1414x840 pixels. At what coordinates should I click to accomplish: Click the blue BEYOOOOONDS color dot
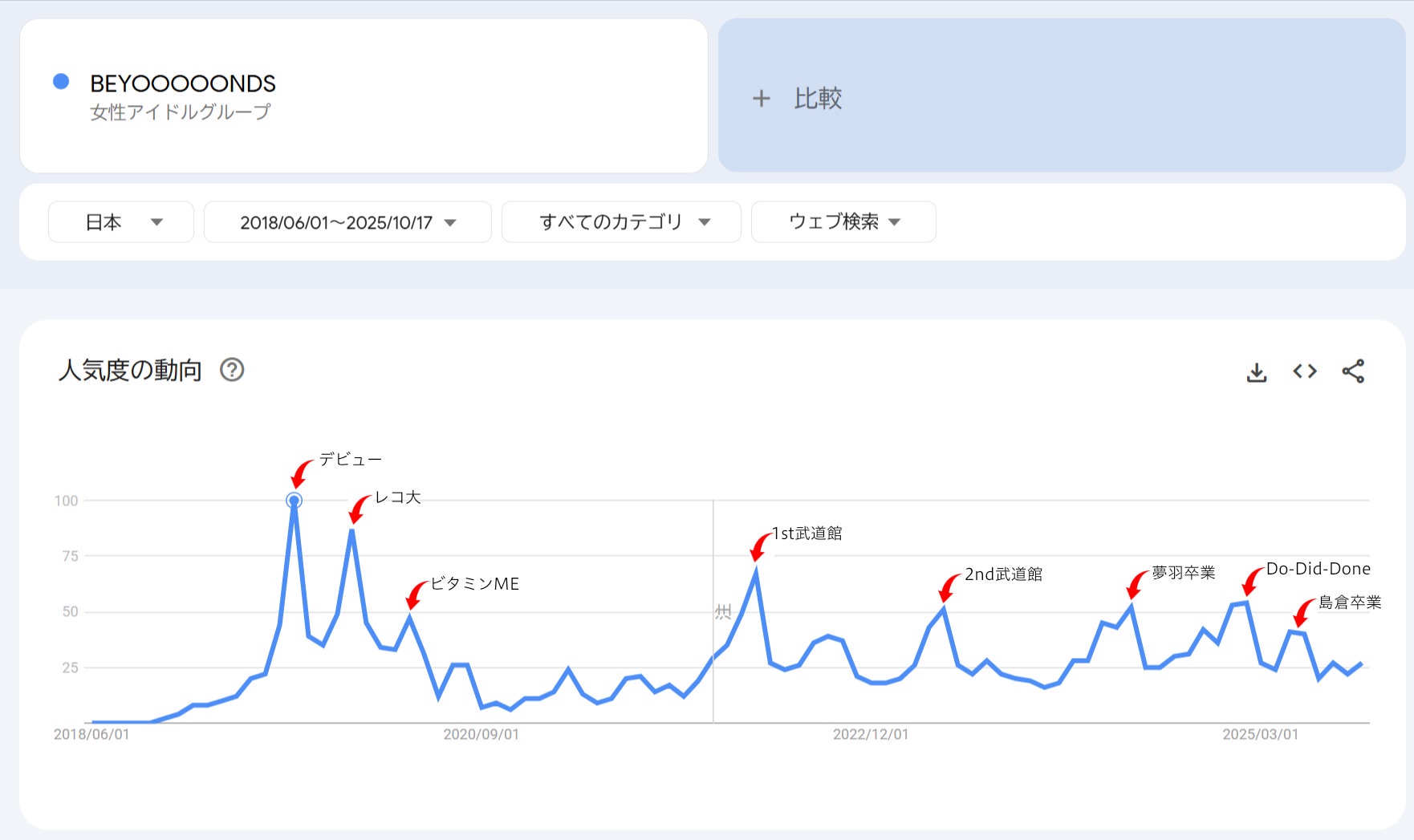click(61, 81)
